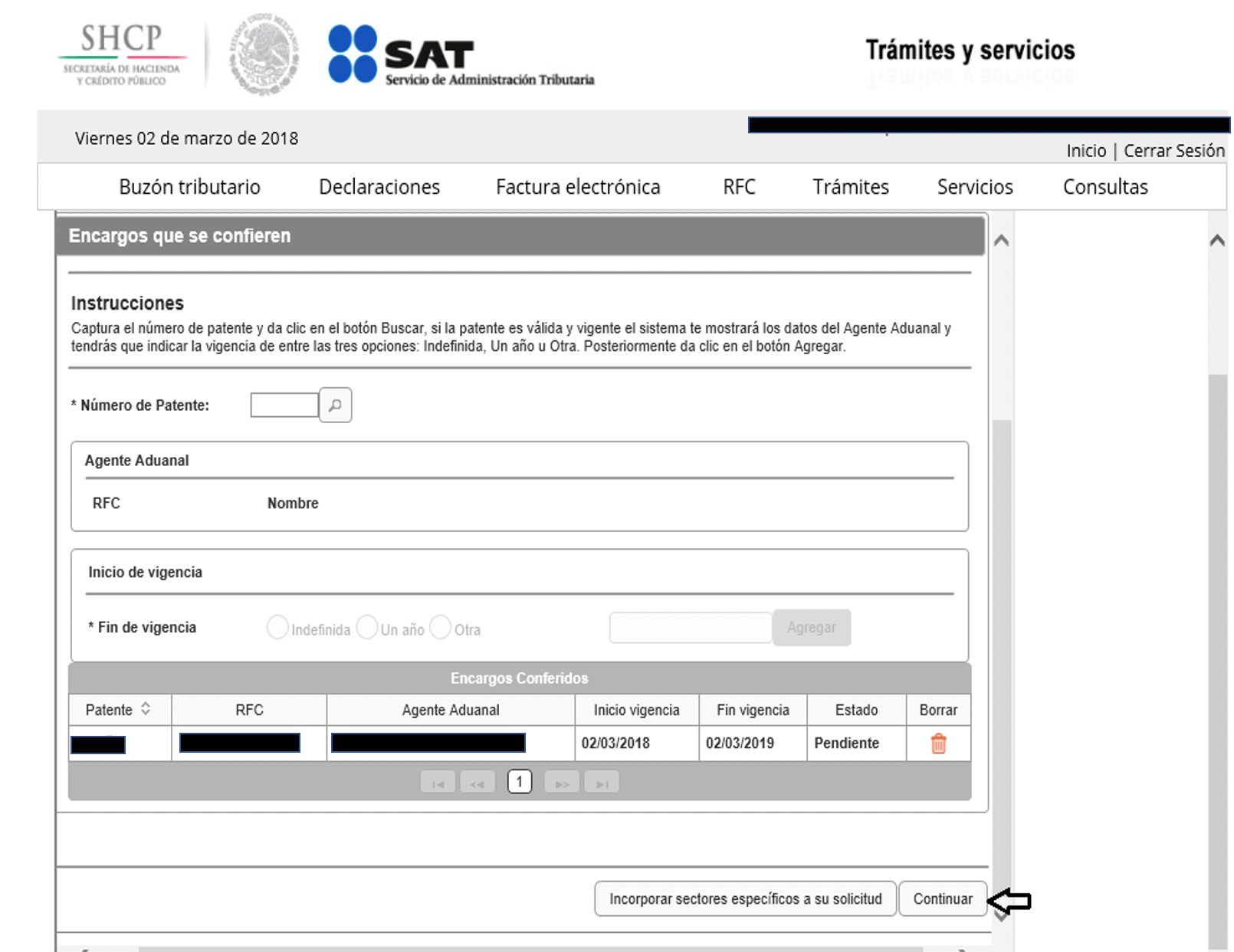Open the Trámites menu
This screenshot has height=952, width=1234.
coord(850,187)
